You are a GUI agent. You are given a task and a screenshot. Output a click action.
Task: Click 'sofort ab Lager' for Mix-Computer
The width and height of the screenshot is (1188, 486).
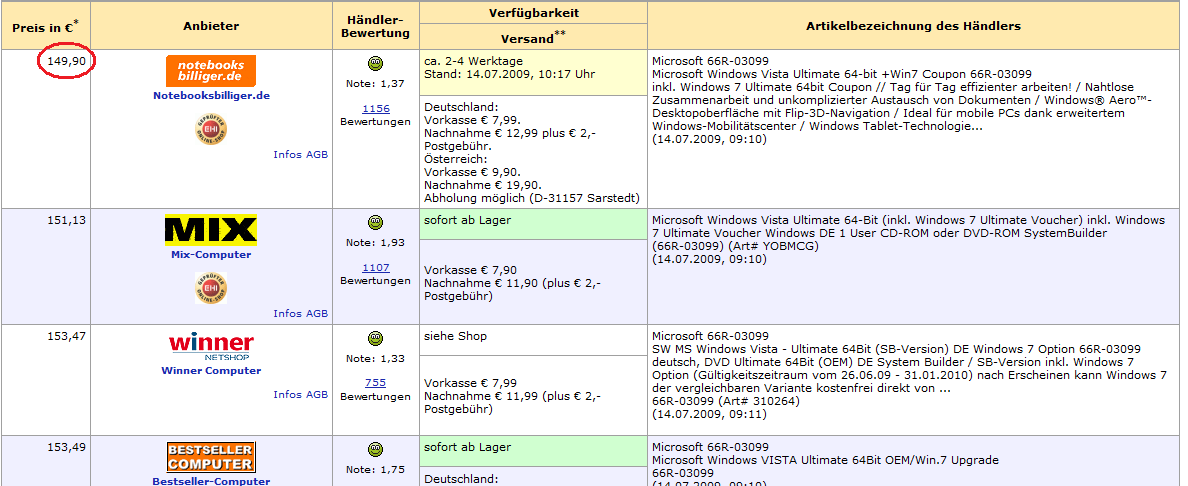pyautogui.click(x=533, y=225)
